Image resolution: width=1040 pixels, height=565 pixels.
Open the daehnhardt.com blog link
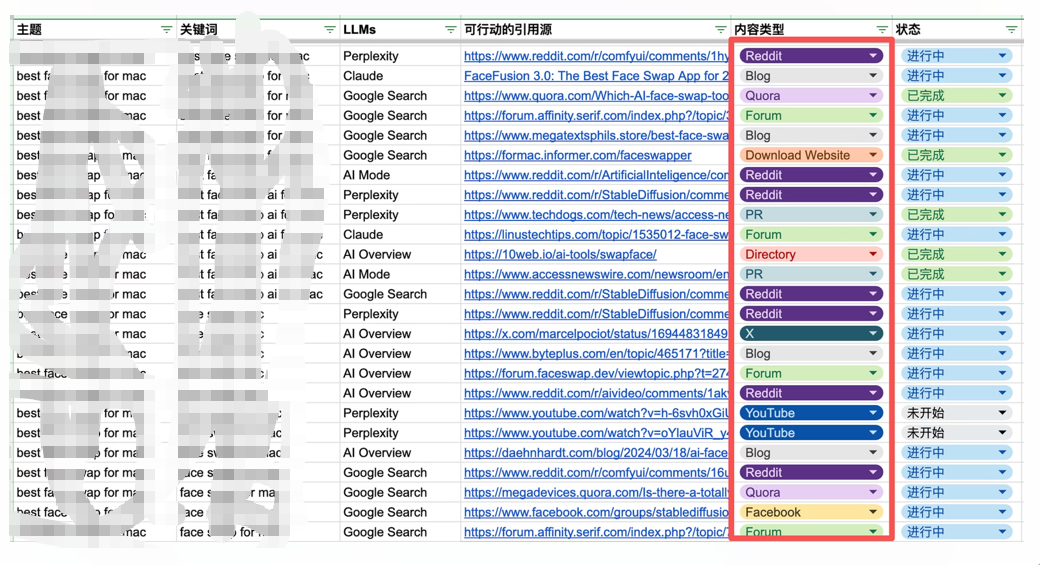click(596, 453)
